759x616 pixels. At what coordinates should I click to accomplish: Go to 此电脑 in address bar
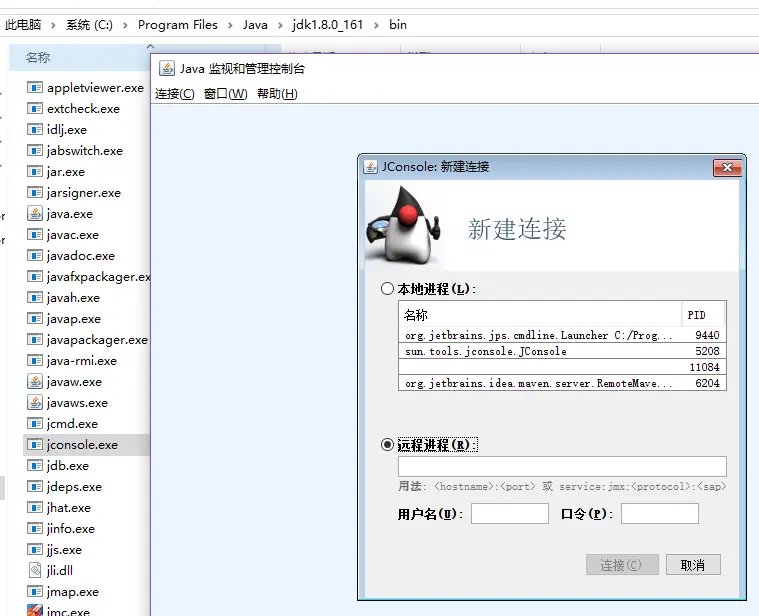(23, 25)
